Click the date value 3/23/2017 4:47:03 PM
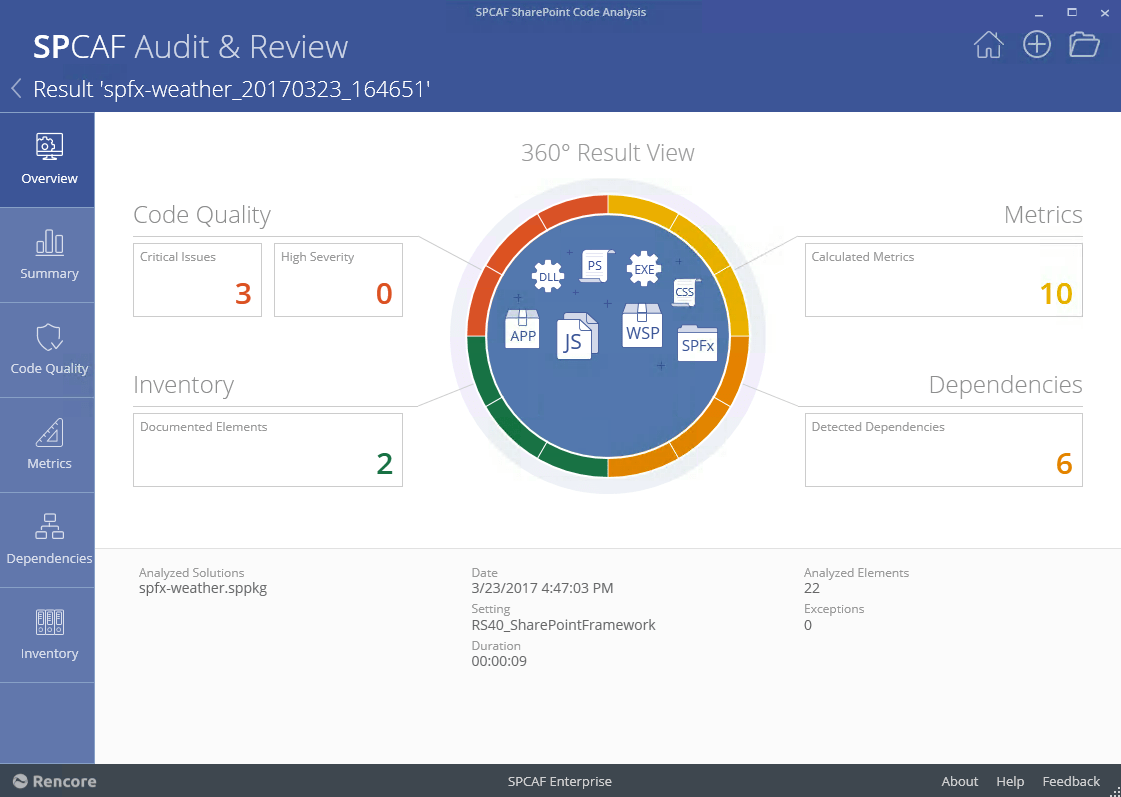This screenshot has width=1121, height=797. [542, 588]
